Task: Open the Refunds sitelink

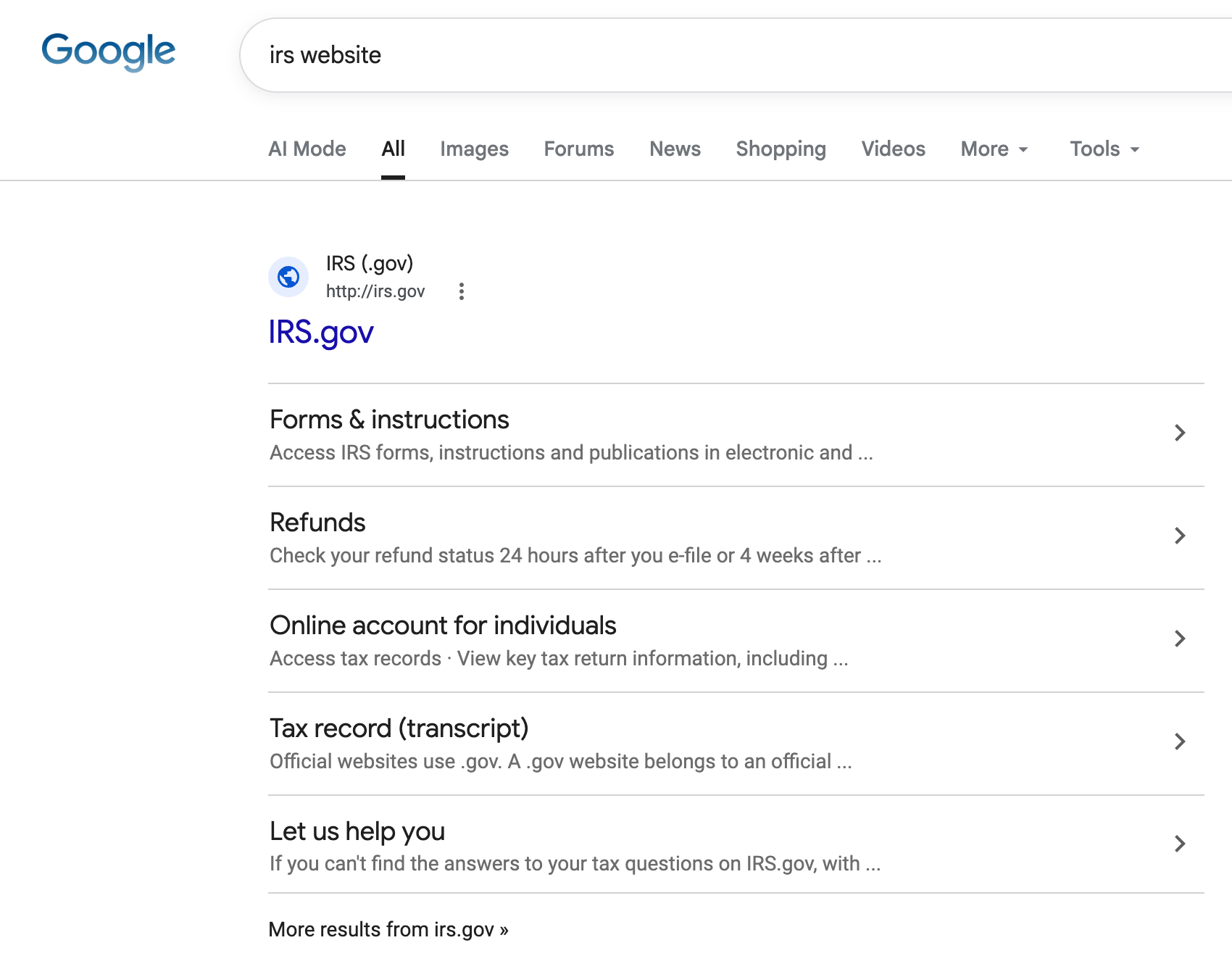Action: 317,523
